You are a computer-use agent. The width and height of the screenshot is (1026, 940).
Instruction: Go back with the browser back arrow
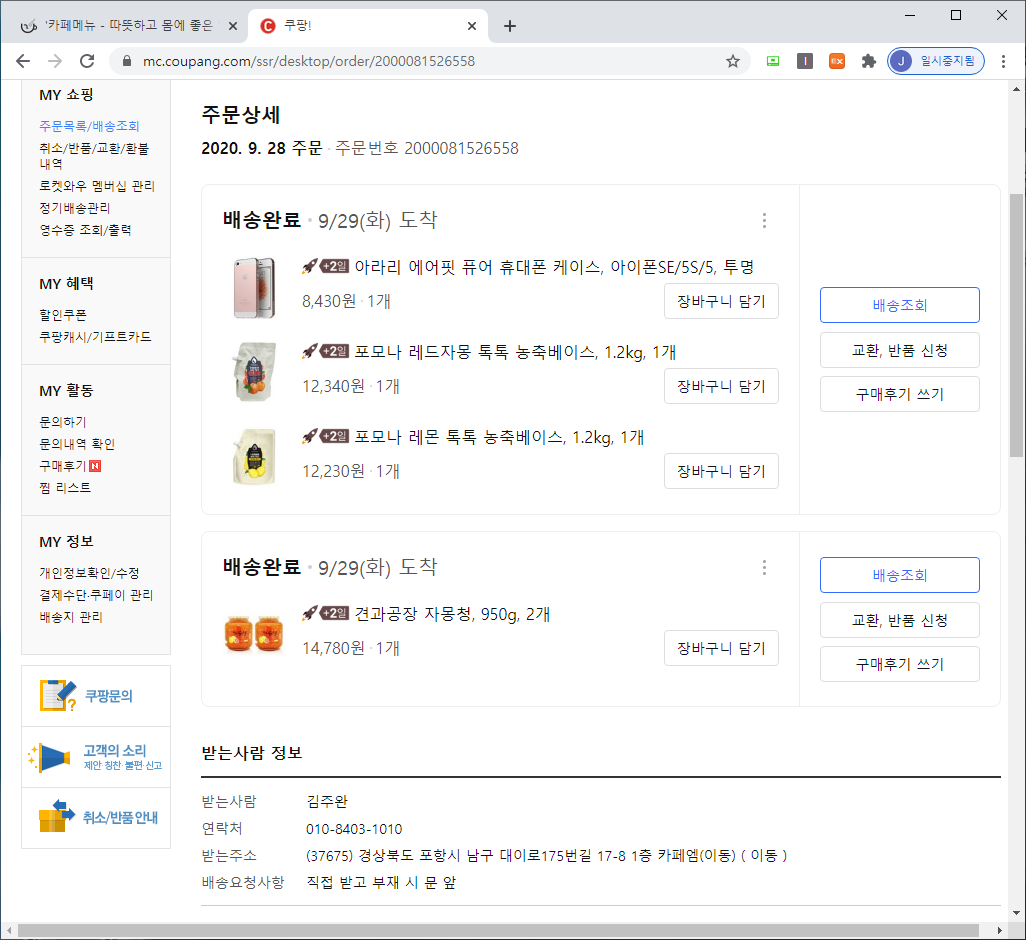point(23,61)
